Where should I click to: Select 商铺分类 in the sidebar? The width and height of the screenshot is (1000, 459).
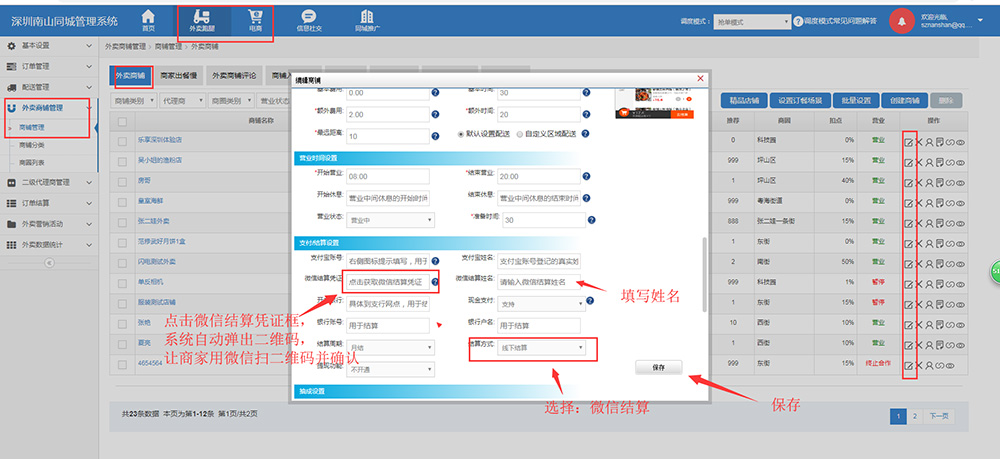32,145
